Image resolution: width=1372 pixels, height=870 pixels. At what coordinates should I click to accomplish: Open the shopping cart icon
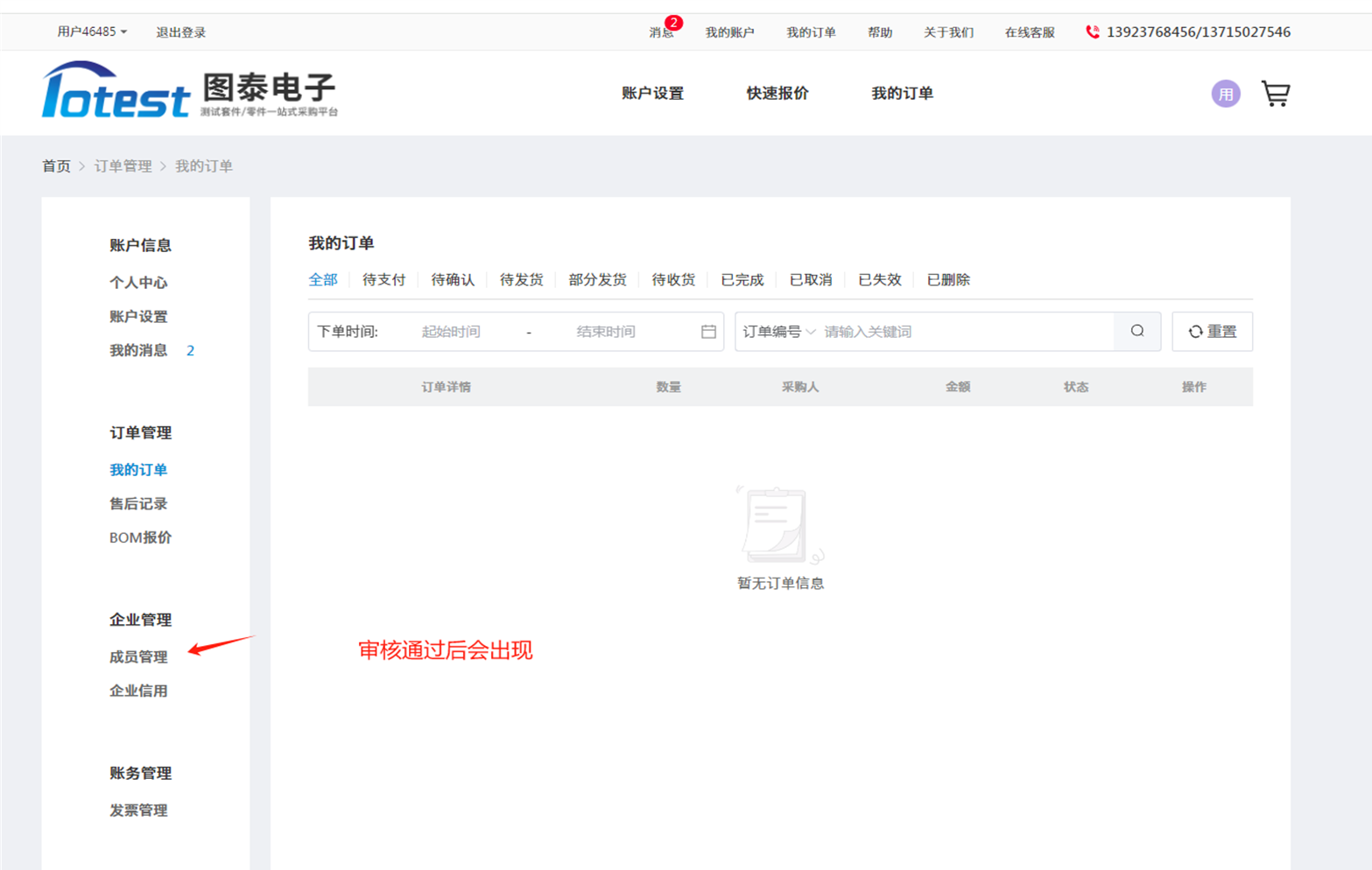(1275, 94)
